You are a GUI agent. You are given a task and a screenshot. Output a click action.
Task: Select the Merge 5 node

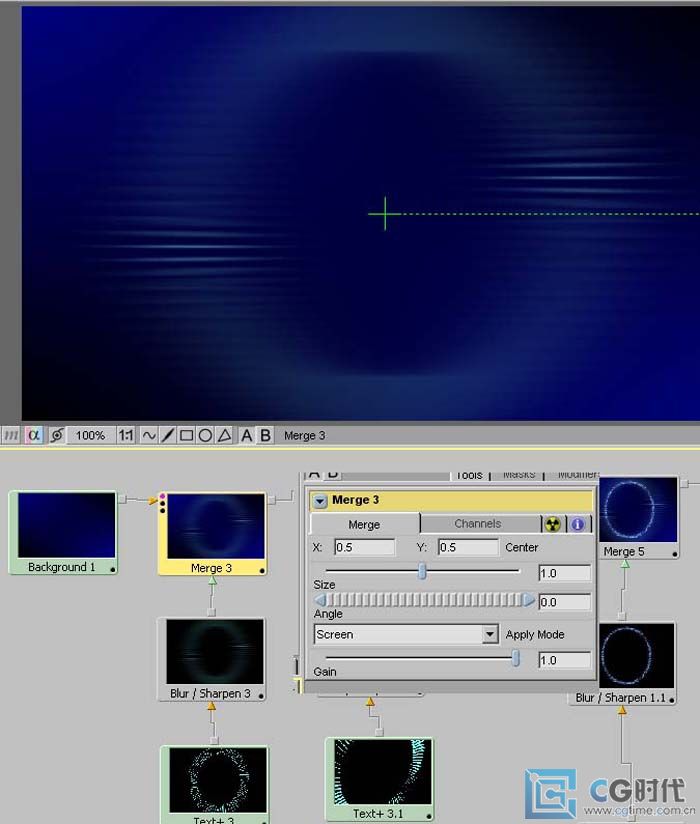coord(638,518)
